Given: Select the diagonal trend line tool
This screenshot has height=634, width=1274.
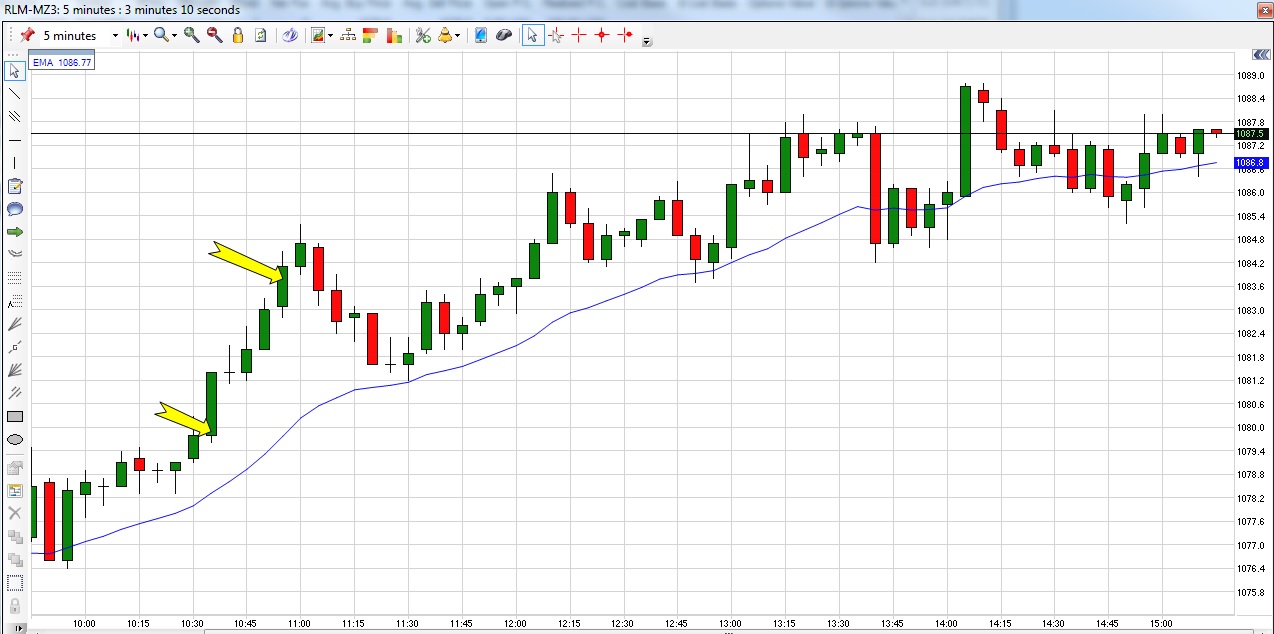Looking at the screenshot, I should tap(15, 94).
